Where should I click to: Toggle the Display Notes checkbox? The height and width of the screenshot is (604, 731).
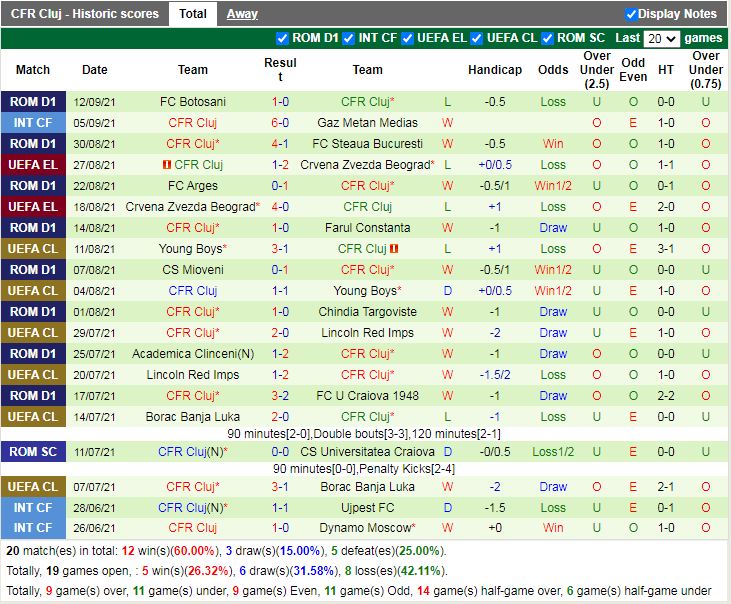pyautogui.click(x=631, y=14)
